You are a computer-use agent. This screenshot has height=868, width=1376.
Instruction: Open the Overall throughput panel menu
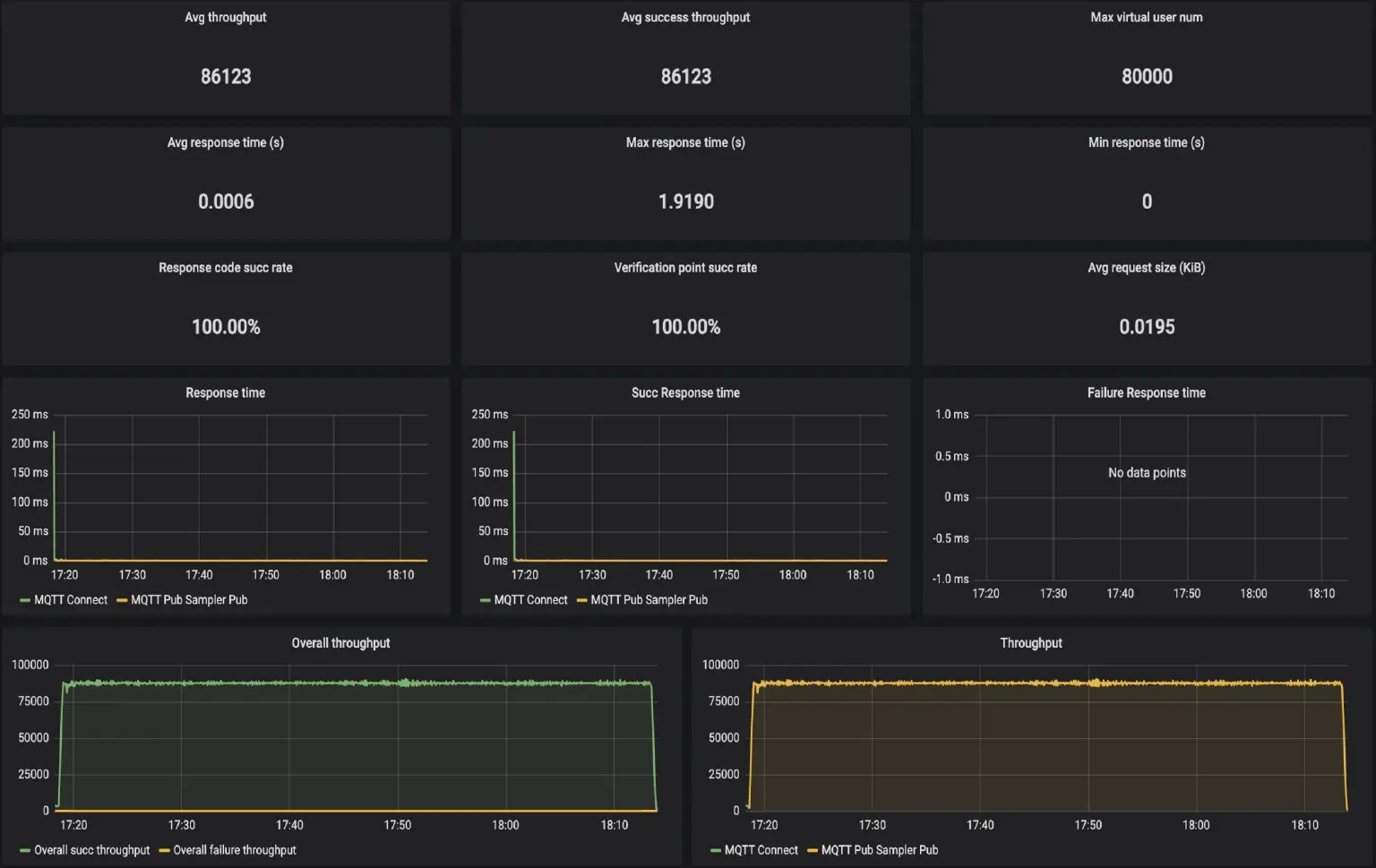(x=340, y=642)
